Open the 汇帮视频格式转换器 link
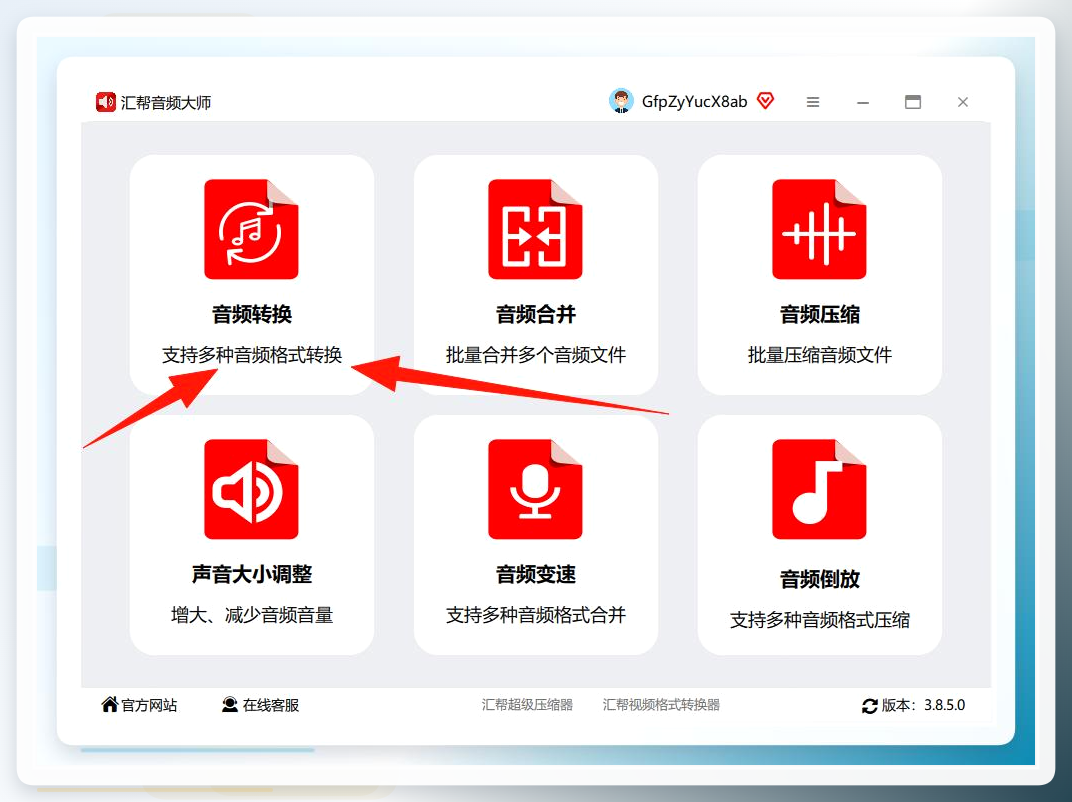 tap(661, 705)
